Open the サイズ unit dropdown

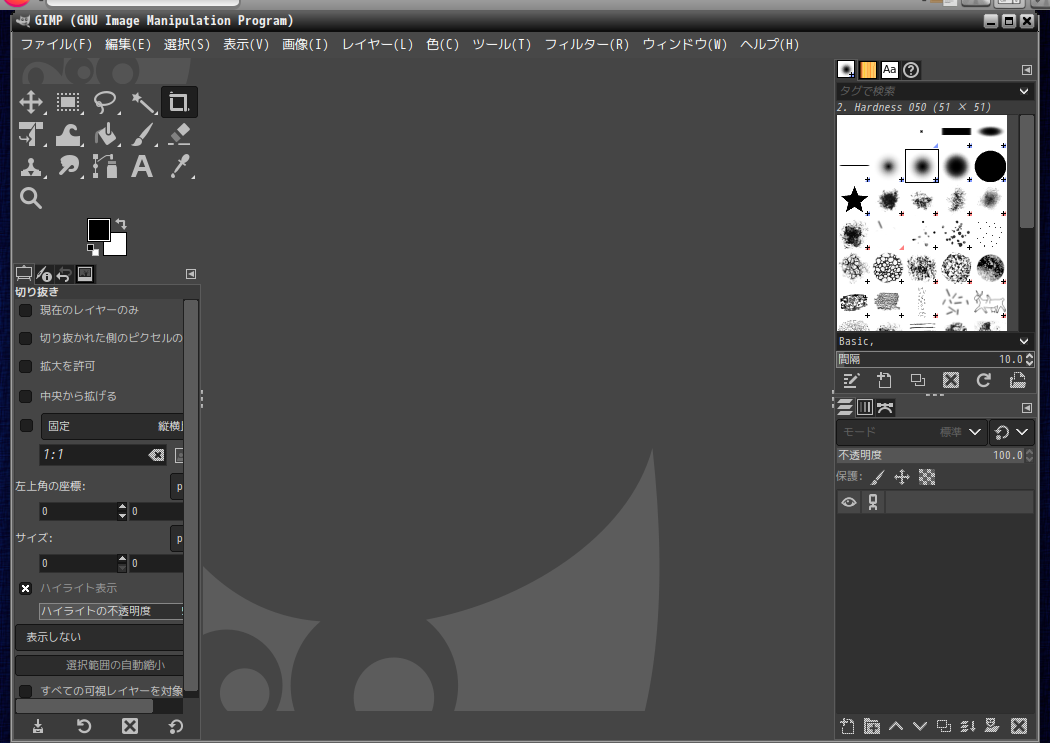(x=177, y=539)
